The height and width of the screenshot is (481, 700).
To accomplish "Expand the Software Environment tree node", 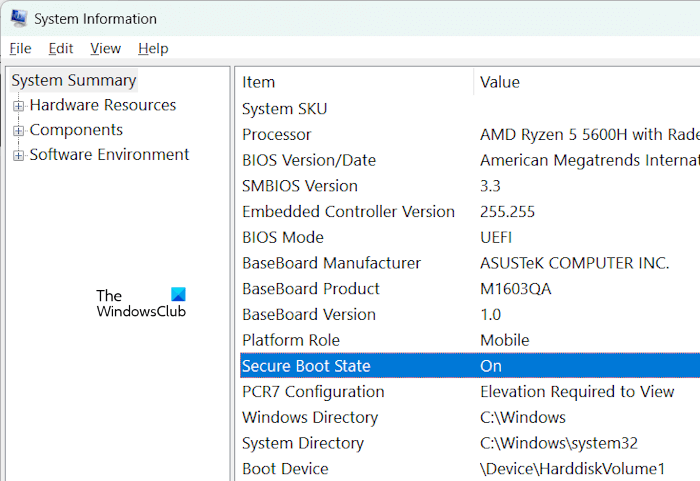I will 18,155.
